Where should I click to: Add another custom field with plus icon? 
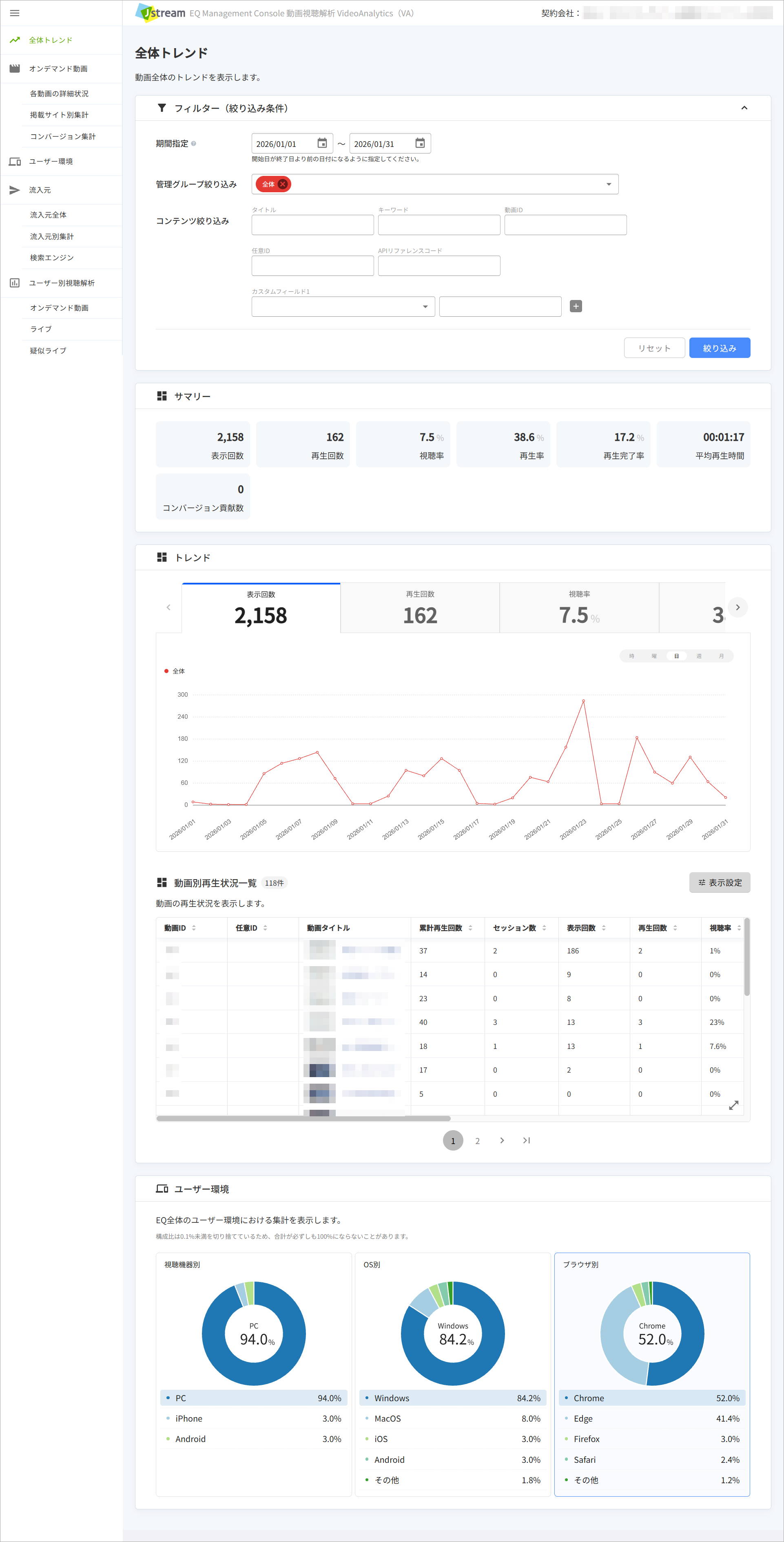pyautogui.click(x=576, y=307)
